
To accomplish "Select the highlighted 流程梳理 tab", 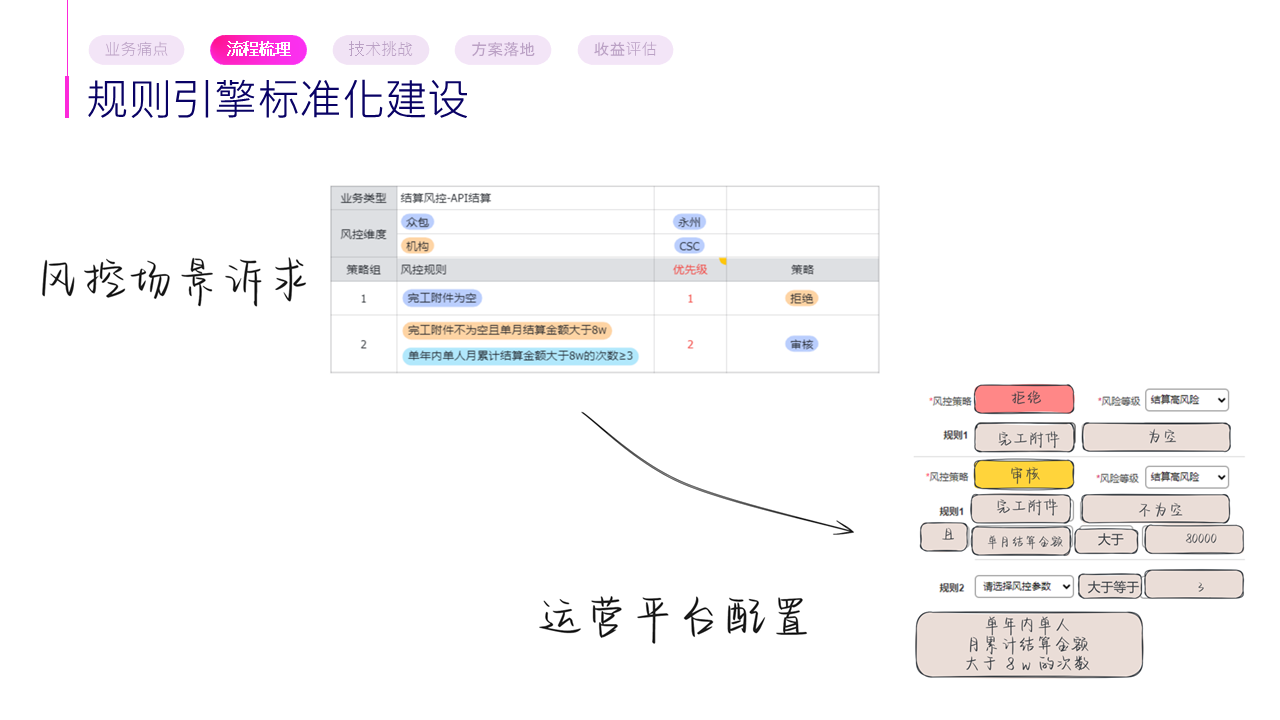I will [x=258, y=50].
